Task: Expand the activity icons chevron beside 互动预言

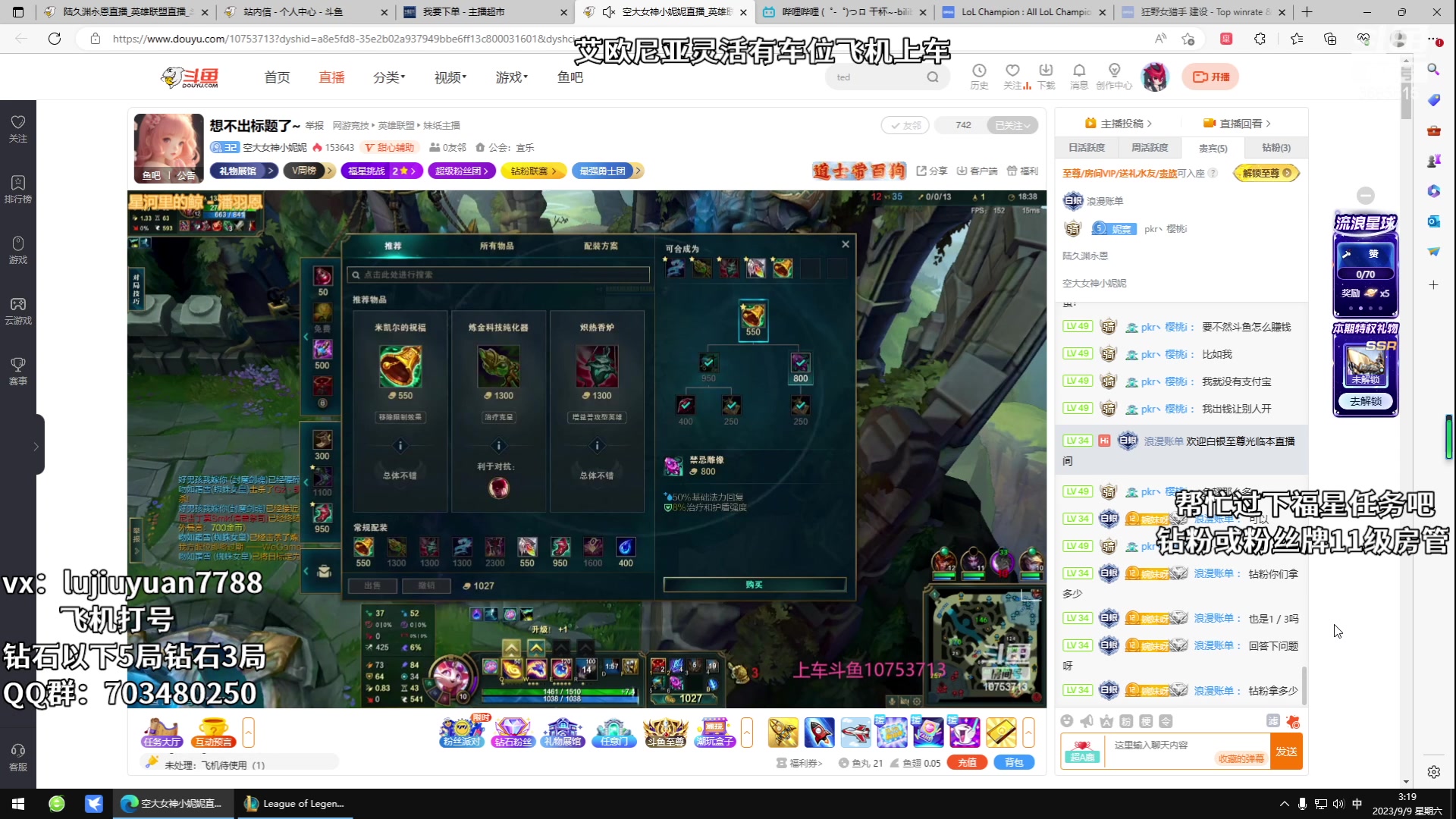Action: (248, 733)
